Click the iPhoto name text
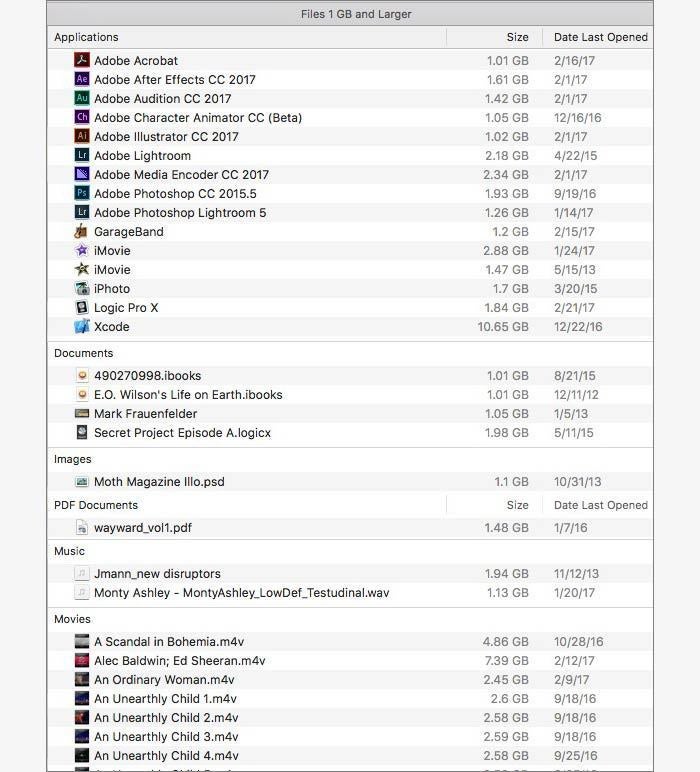The image size is (700, 772). (112, 289)
